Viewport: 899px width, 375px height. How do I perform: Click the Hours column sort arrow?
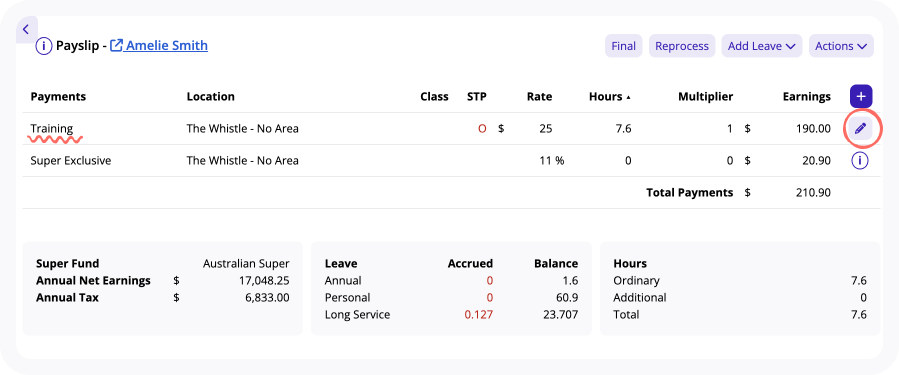[628, 97]
